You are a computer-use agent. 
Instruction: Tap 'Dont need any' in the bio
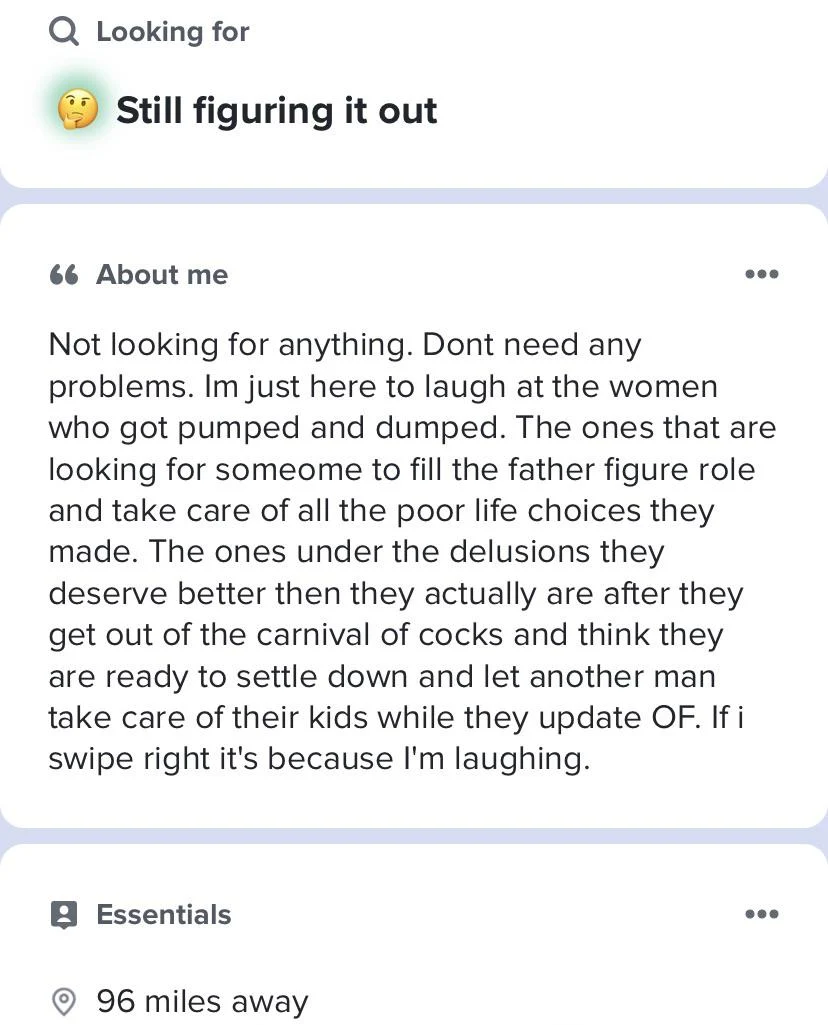[x=532, y=345]
